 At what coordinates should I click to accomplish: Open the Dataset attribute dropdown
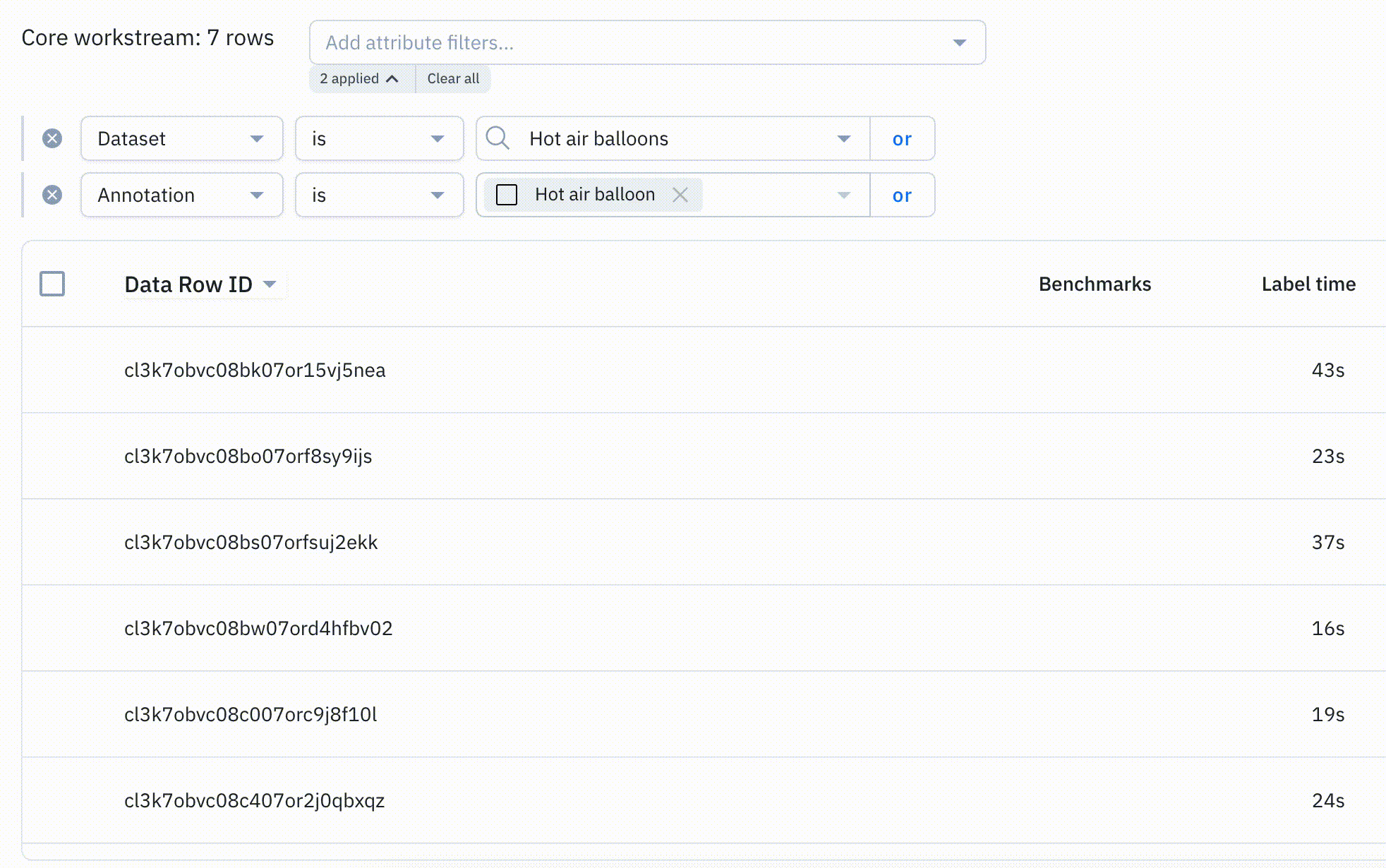(182, 138)
